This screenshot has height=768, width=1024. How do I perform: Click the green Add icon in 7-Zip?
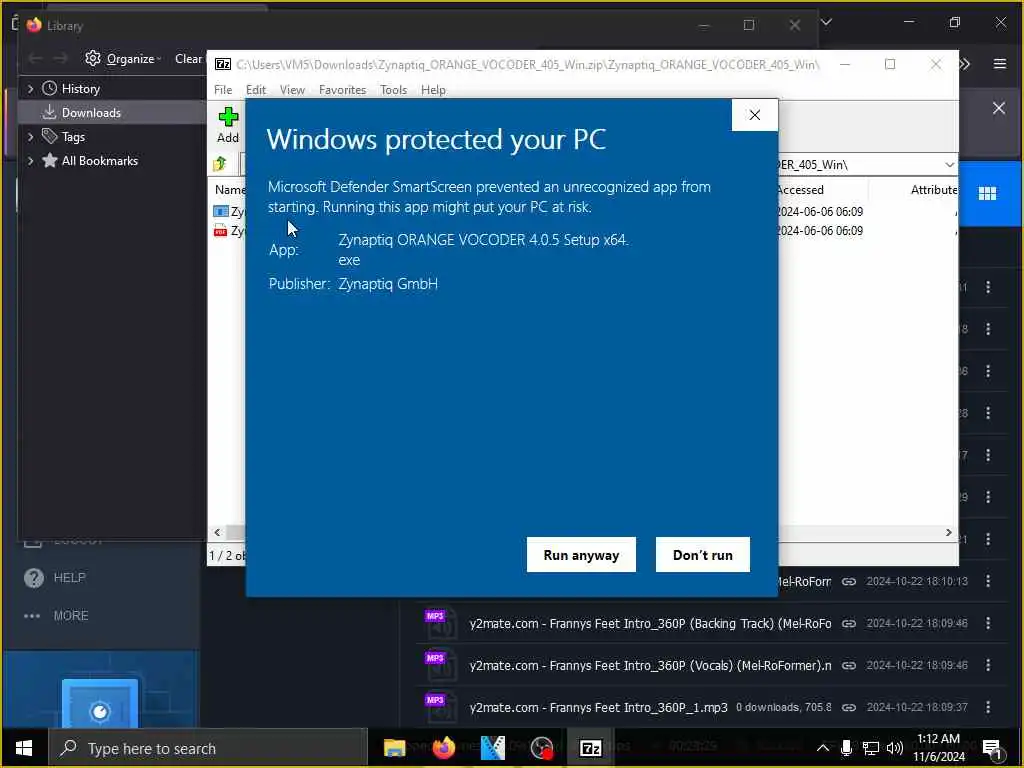pyautogui.click(x=228, y=118)
